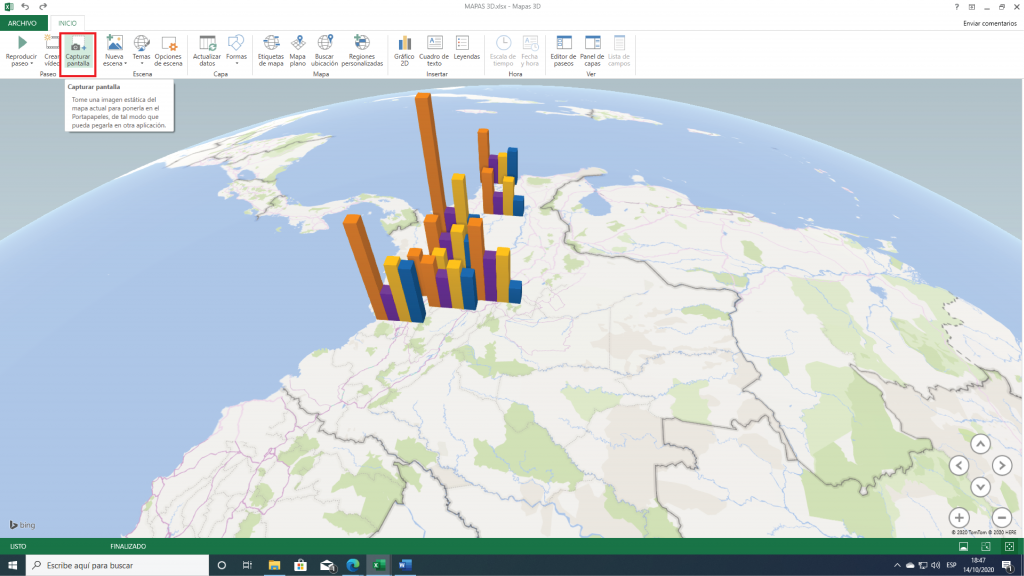
Task: Click the tallest orange bar on map
Action: (x=431, y=155)
